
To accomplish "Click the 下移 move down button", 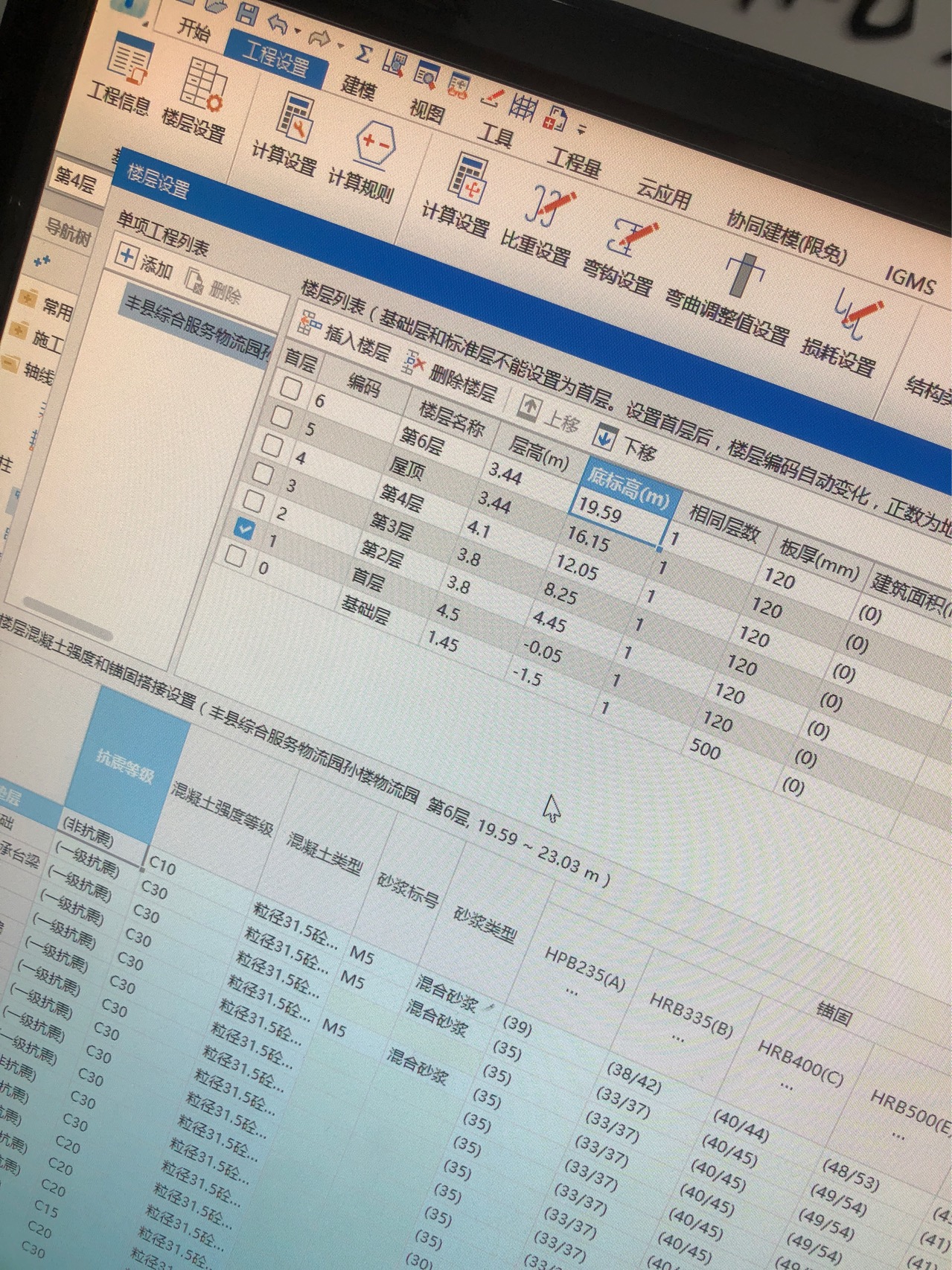I will pos(626,442).
